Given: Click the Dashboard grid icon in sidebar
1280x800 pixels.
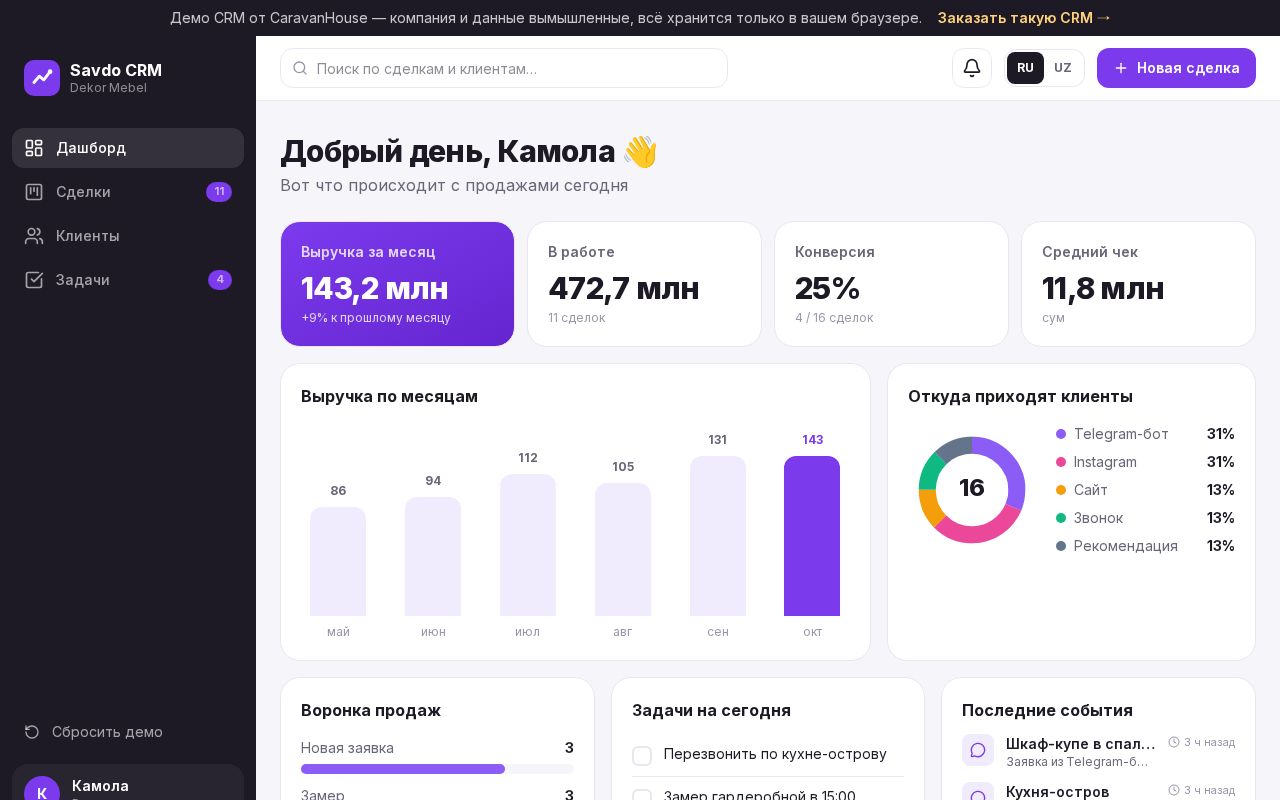Looking at the screenshot, I should coord(34,148).
